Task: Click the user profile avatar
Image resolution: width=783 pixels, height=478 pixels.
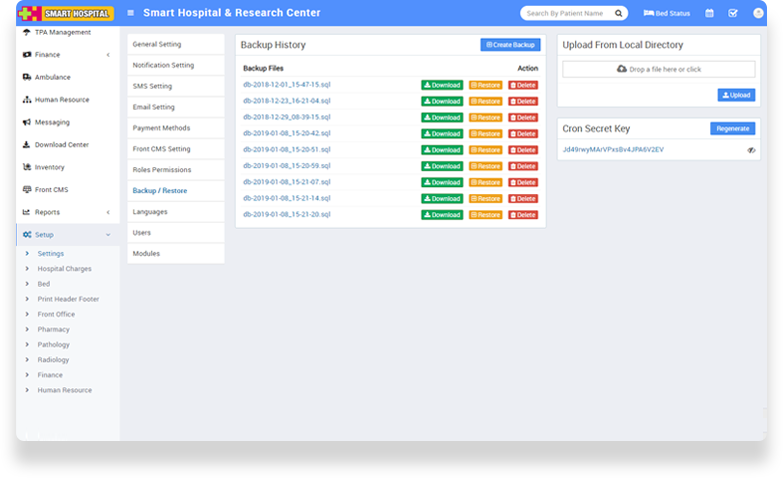Action: pyautogui.click(x=757, y=13)
